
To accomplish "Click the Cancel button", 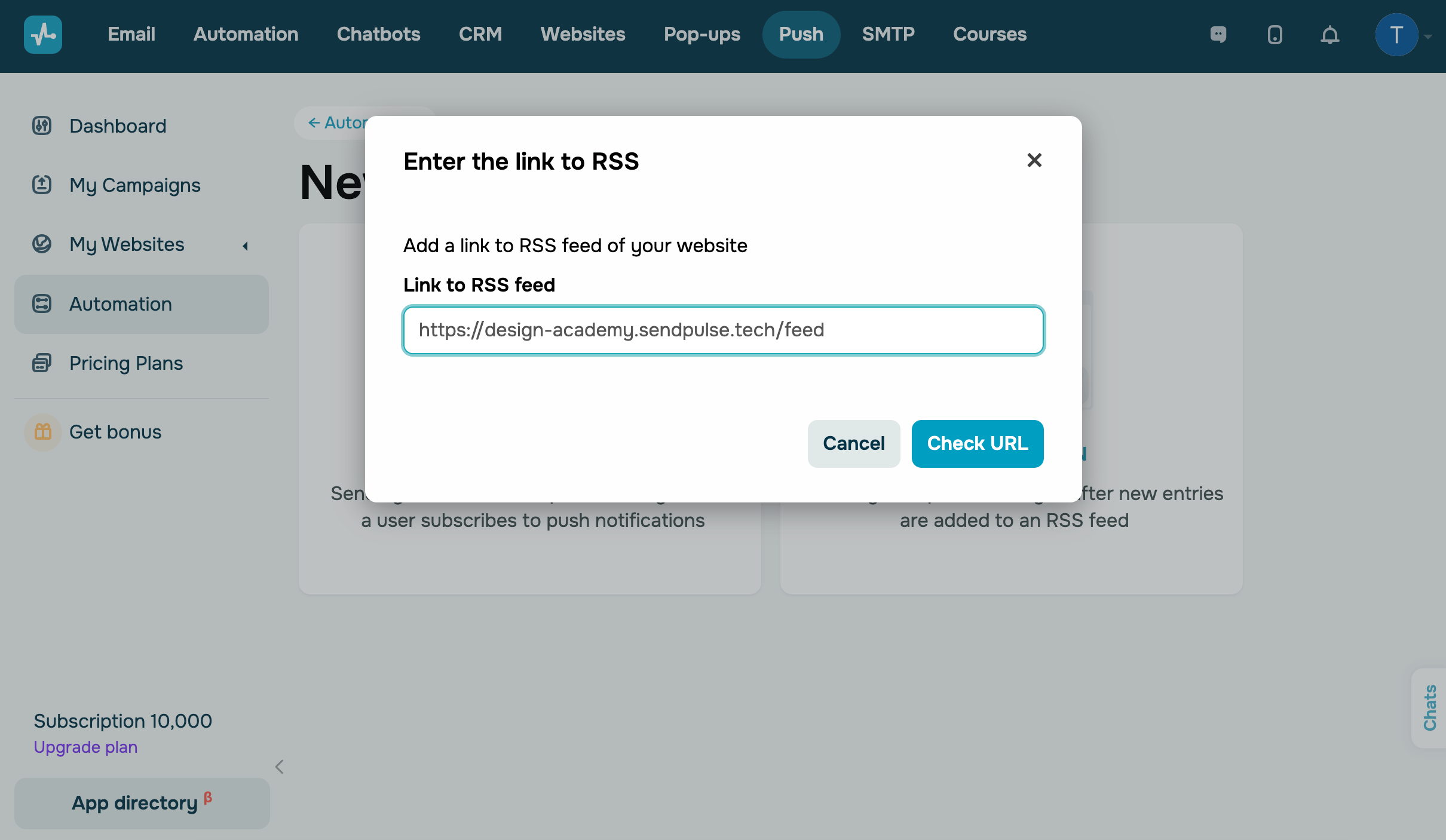I will [x=853, y=443].
